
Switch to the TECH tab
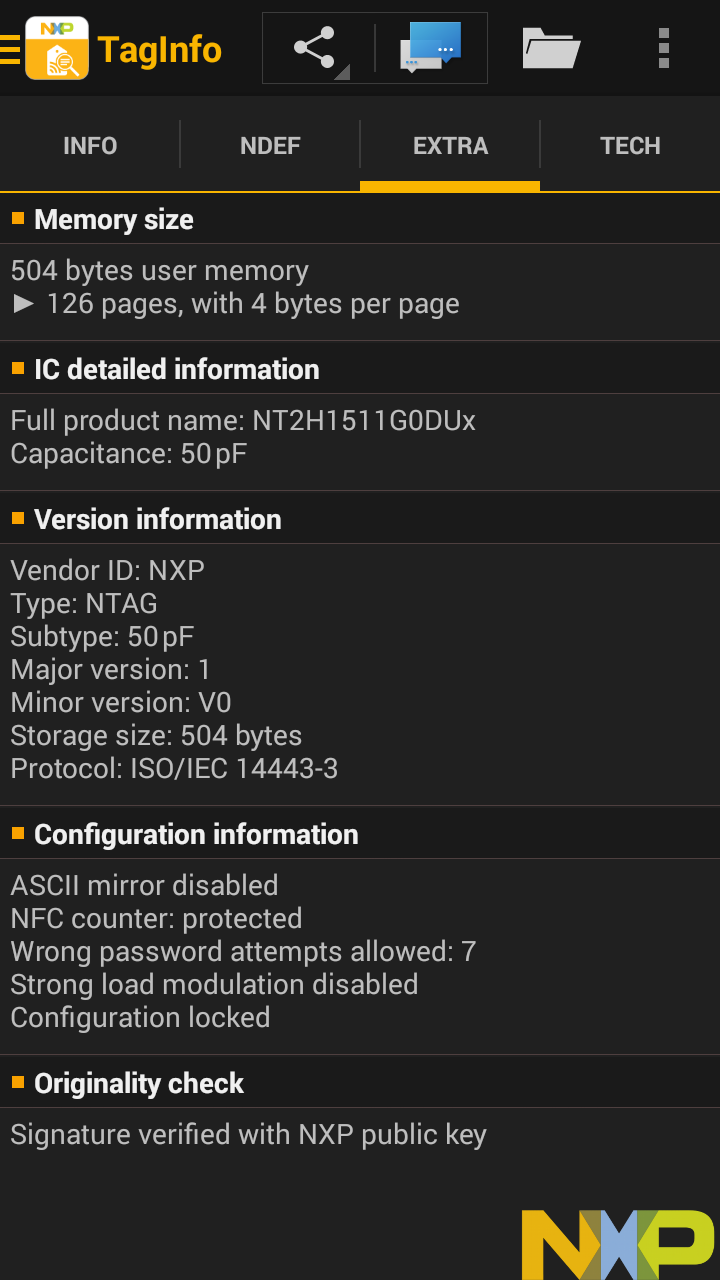[x=630, y=146]
